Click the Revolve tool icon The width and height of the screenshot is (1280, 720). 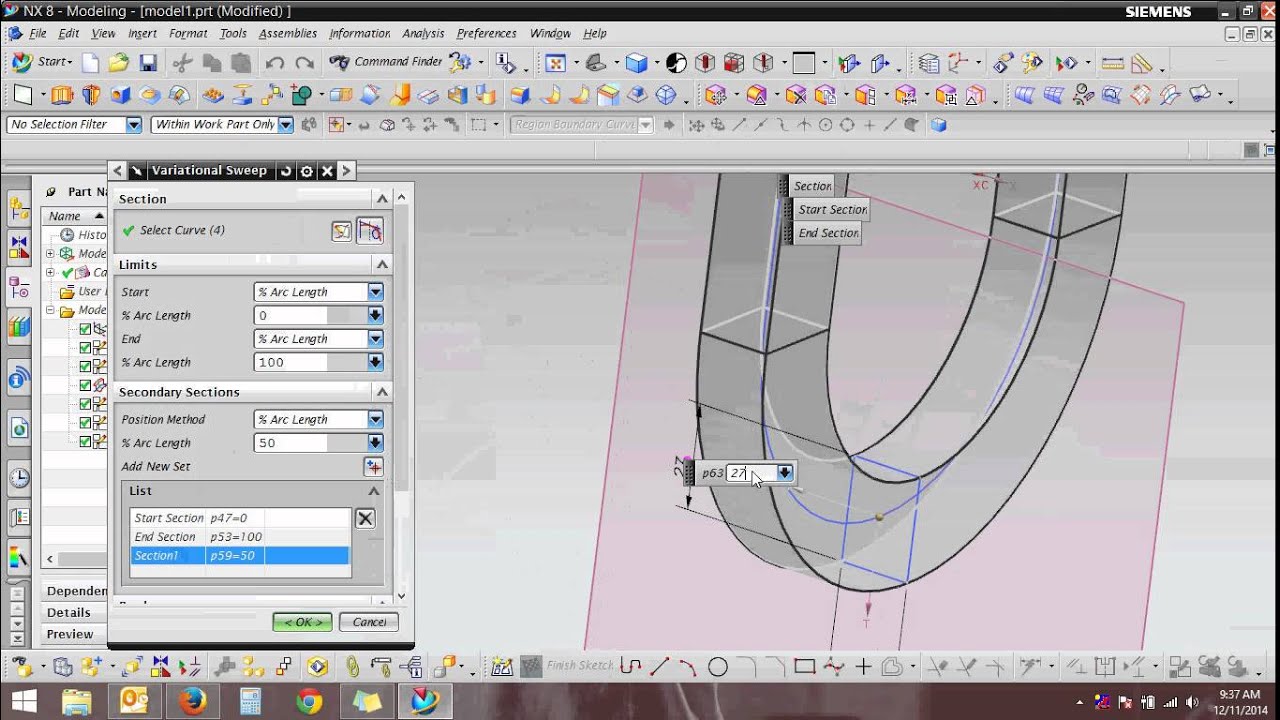point(91,95)
